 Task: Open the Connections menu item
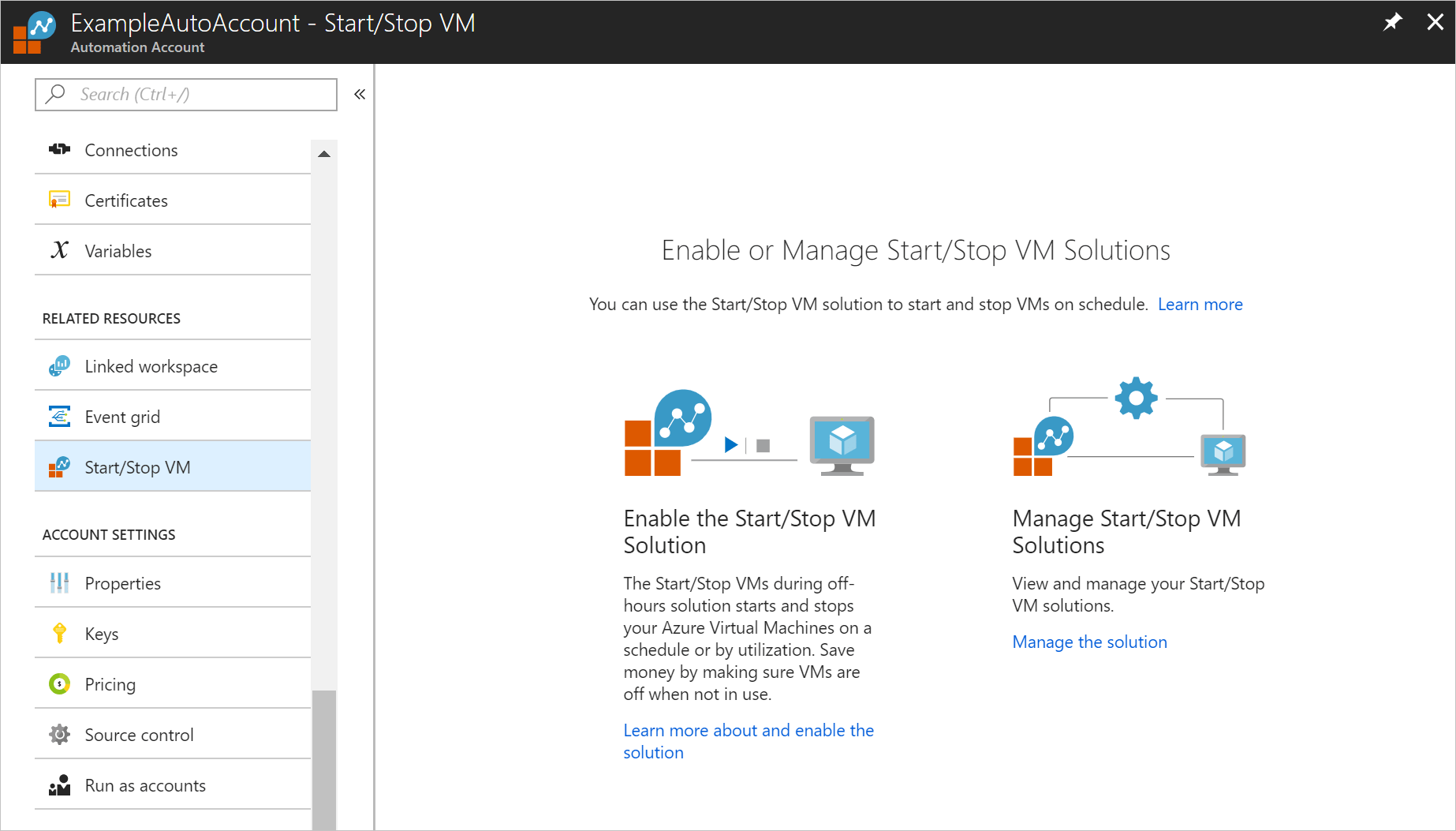point(173,150)
